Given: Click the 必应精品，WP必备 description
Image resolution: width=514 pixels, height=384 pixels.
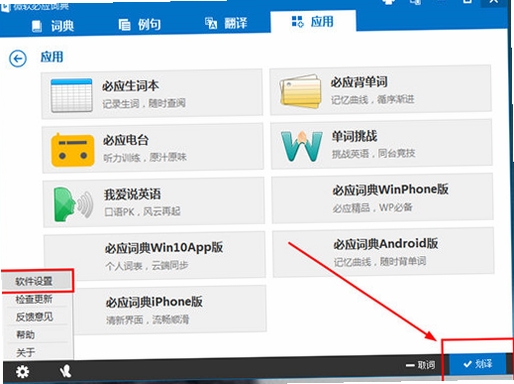Looking at the screenshot, I should pyautogui.click(x=372, y=208).
